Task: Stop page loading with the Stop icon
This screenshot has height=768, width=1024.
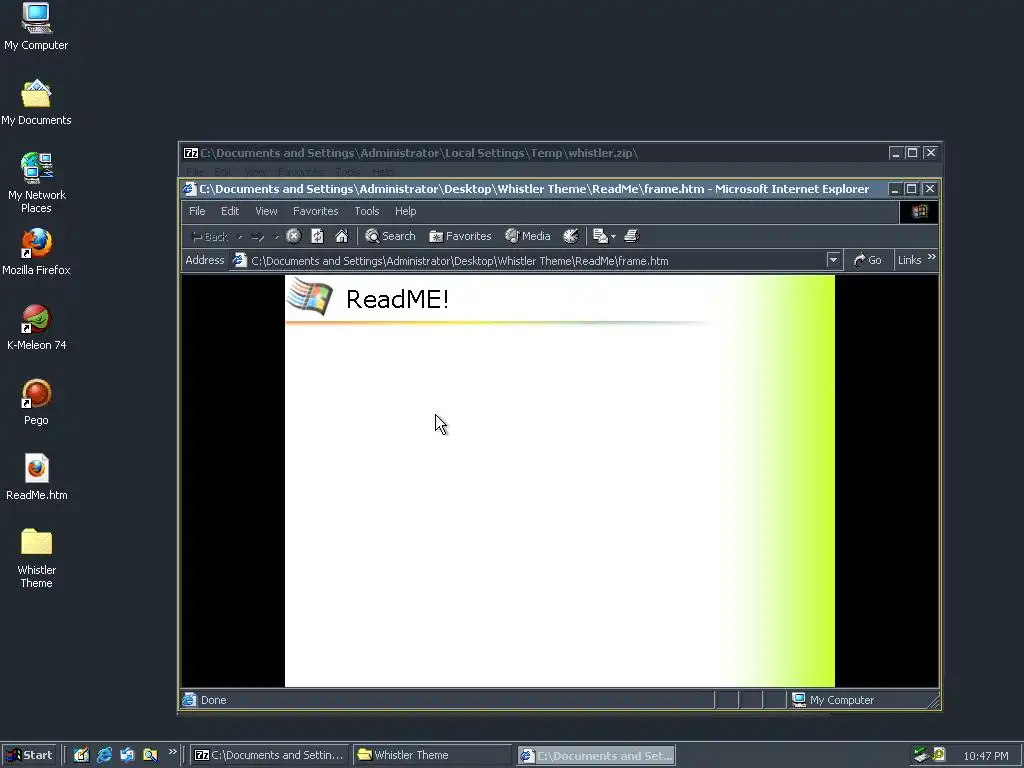Action: coord(294,236)
